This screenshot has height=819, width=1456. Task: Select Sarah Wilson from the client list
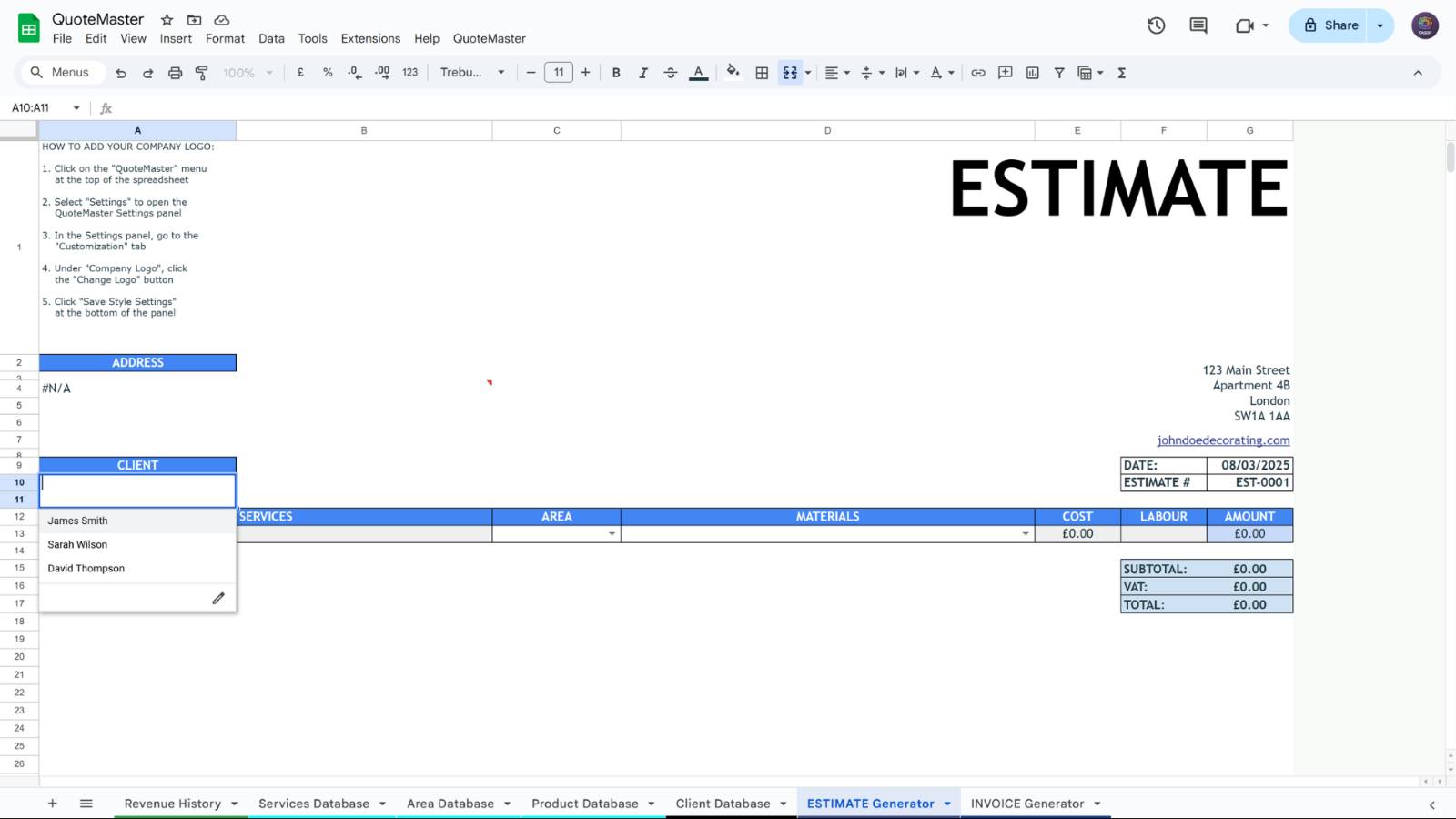(77, 544)
